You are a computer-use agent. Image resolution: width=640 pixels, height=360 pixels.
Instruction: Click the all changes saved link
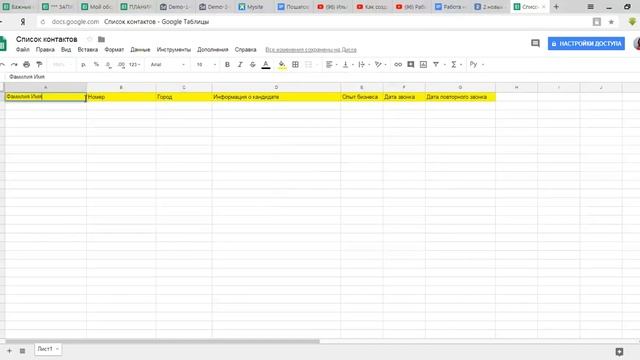(311, 50)
